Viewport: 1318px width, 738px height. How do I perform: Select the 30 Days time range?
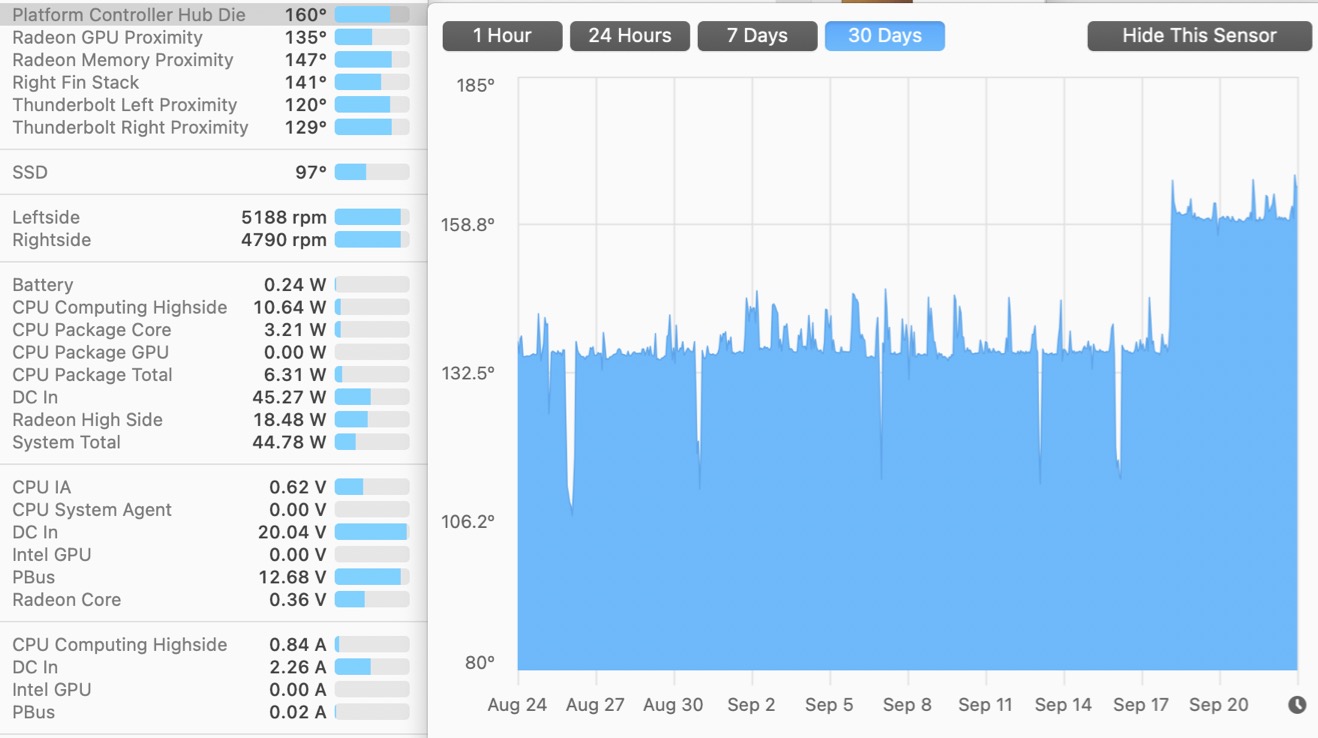[885, 36]
